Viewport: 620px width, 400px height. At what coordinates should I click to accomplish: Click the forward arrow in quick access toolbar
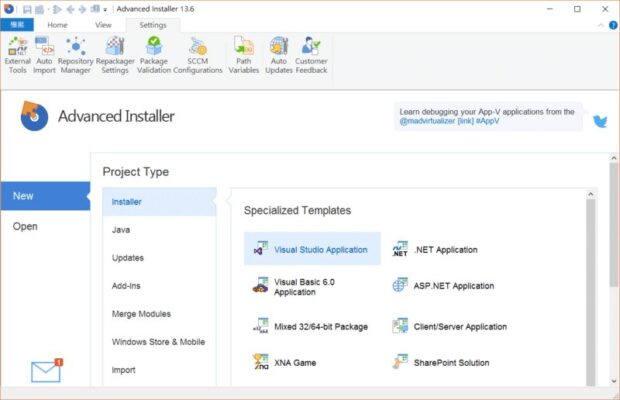(x=82, y=9)
